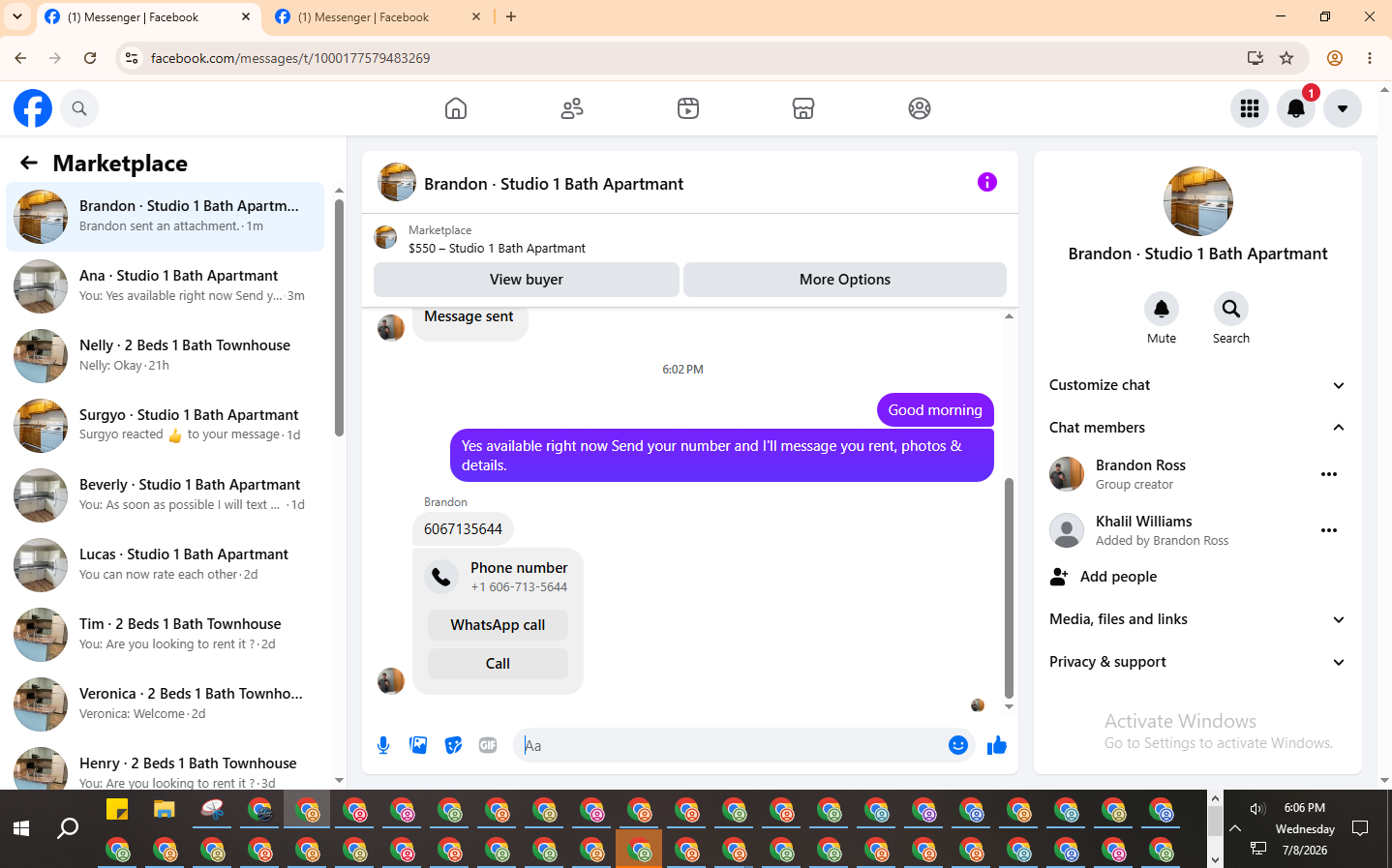Screen dimensions: 1392x868
Task: Attach a photo file icon
Action: pos(418,745)
